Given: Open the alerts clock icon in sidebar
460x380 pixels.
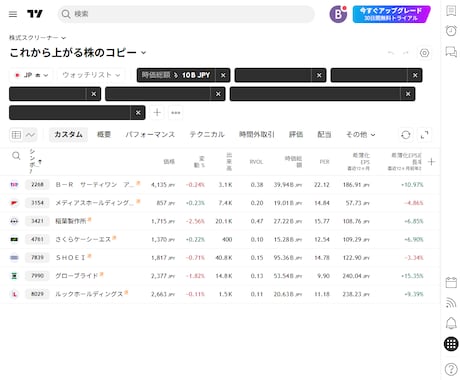Looking at the screenshot, I should (451, 31).
